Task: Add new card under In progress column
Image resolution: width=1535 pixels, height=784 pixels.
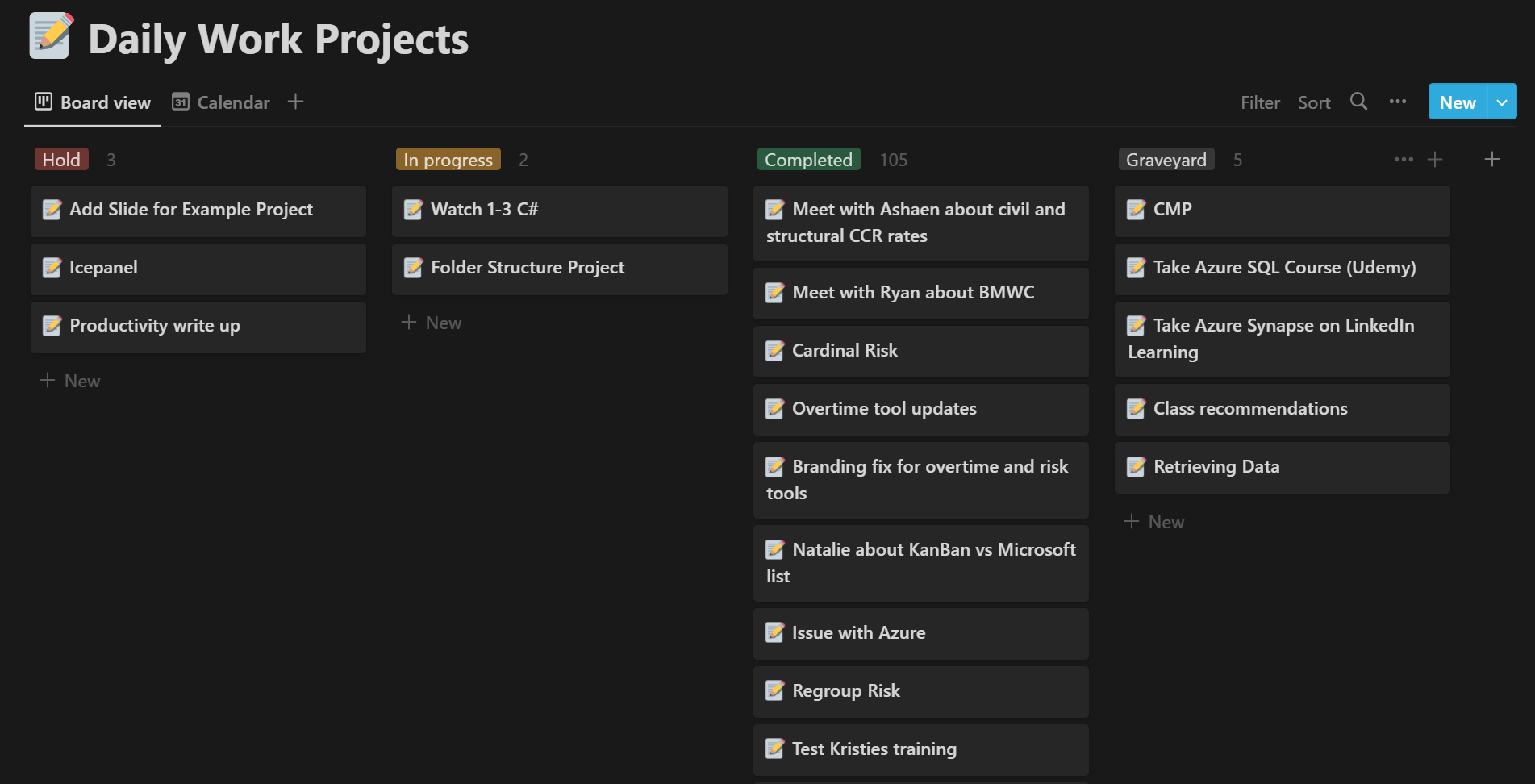Action: coord(432,323)
